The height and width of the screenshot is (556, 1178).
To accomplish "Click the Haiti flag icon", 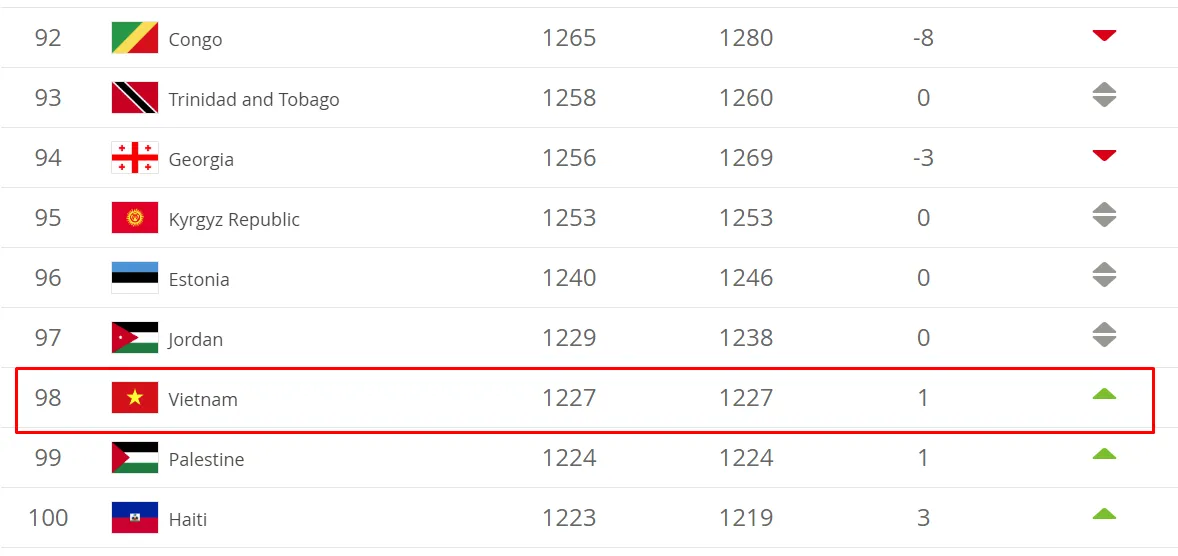I will coord(134,518).
